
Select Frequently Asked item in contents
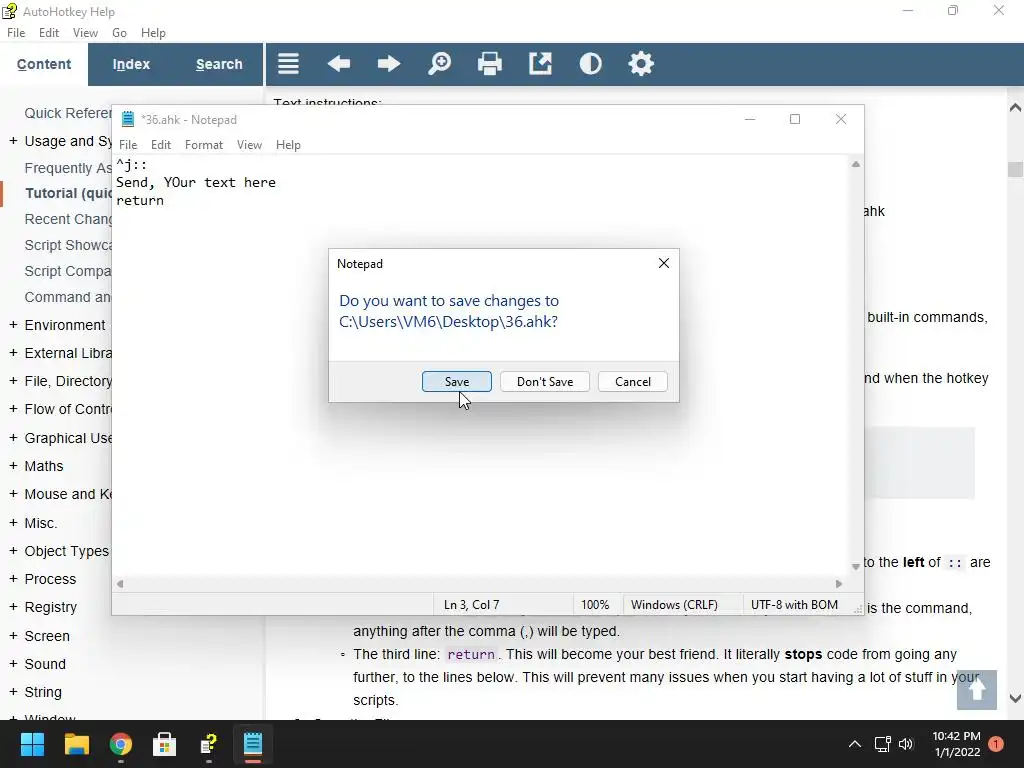pyautogui.click(x=68, y=168)
